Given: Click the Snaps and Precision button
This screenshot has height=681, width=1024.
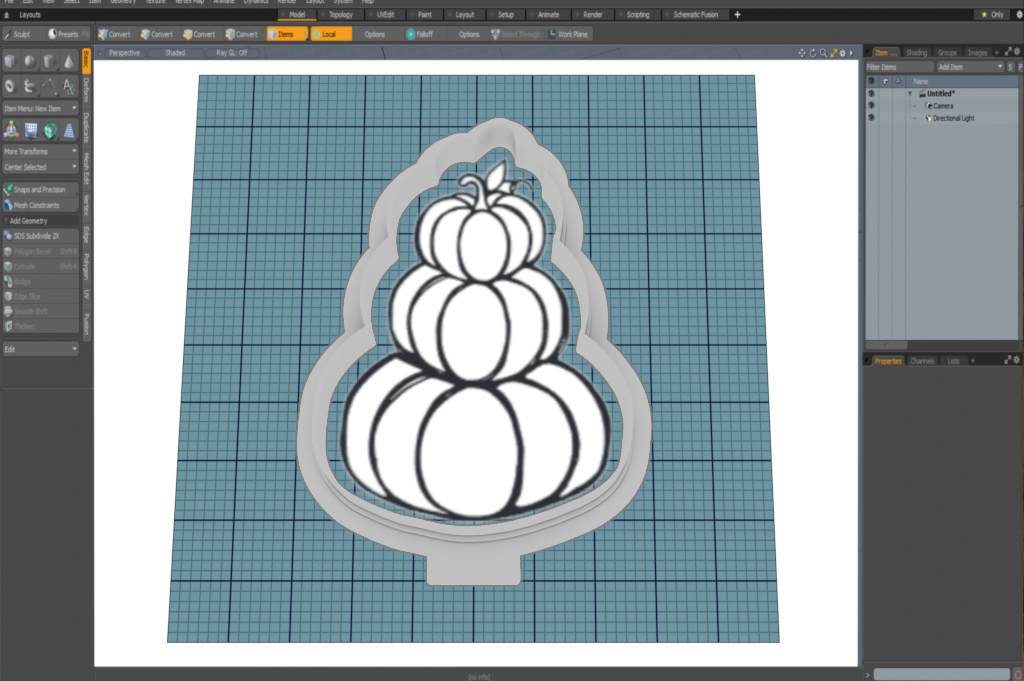Looking at the screenshot, I should pyautogui.click(x=40, y=189).
